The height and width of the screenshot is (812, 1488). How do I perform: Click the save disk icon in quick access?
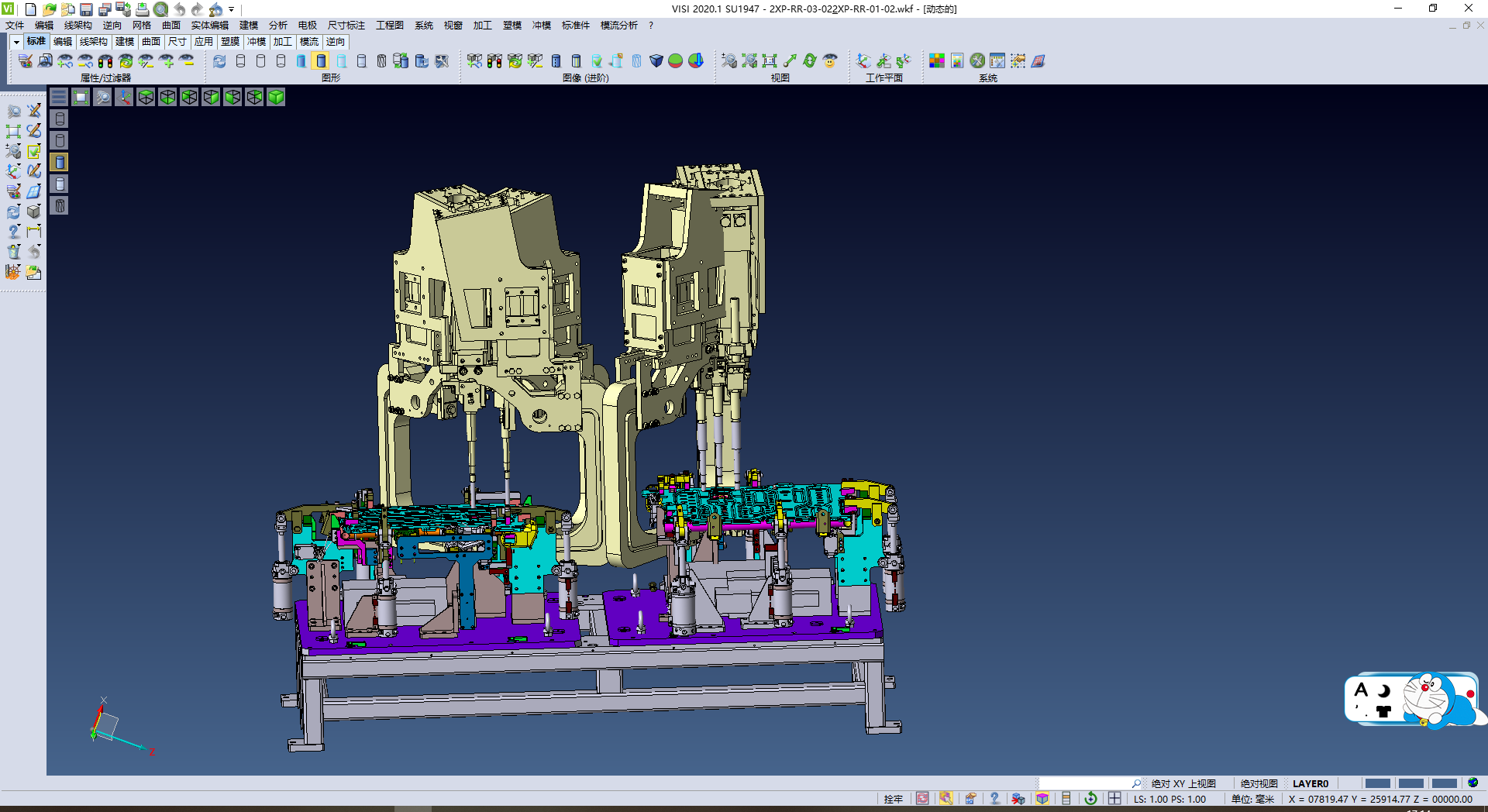coord(86,9)
